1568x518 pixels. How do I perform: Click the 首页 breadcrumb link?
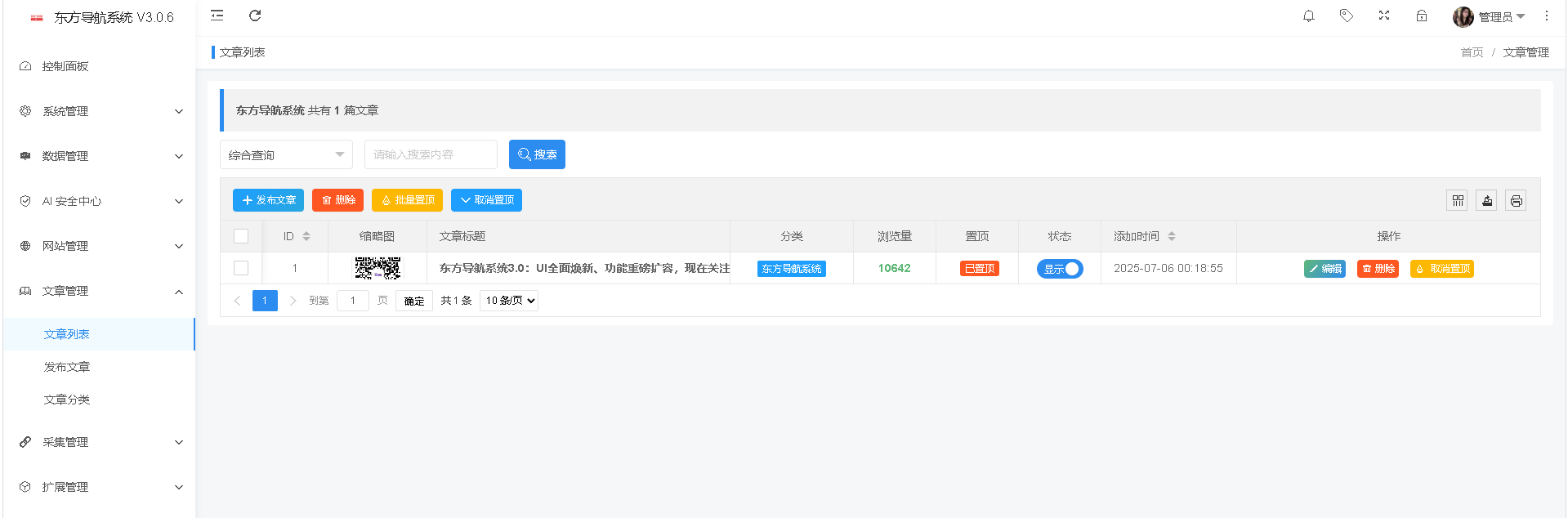point(1472,52)
